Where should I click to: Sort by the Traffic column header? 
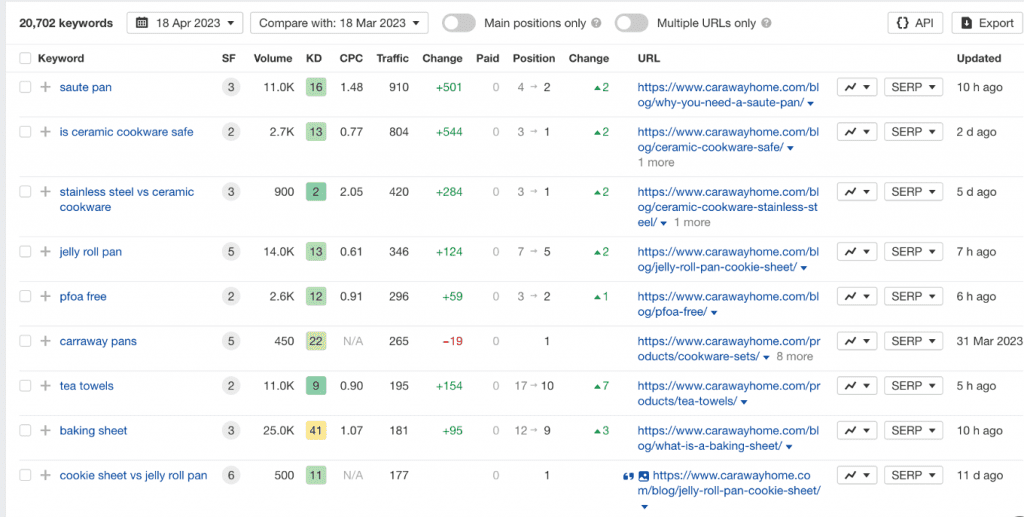pyautogui.click(x=392, y=58)
